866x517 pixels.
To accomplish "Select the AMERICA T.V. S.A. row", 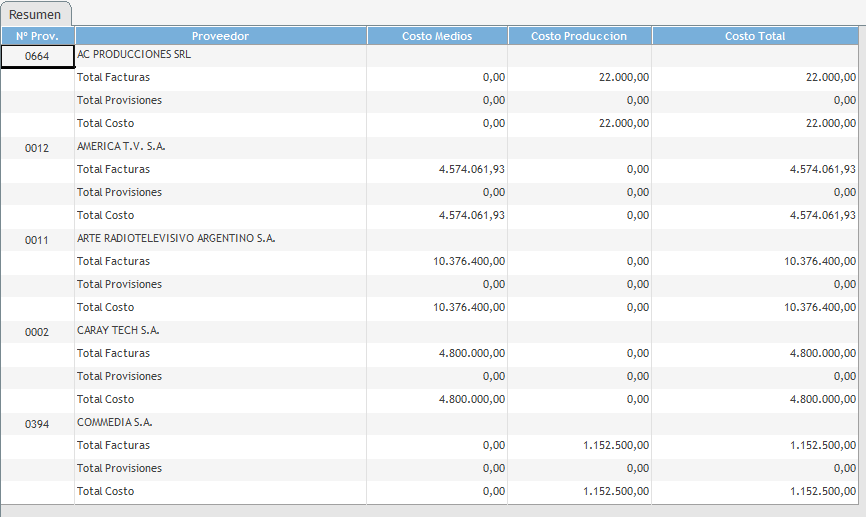I will [121, 146].
